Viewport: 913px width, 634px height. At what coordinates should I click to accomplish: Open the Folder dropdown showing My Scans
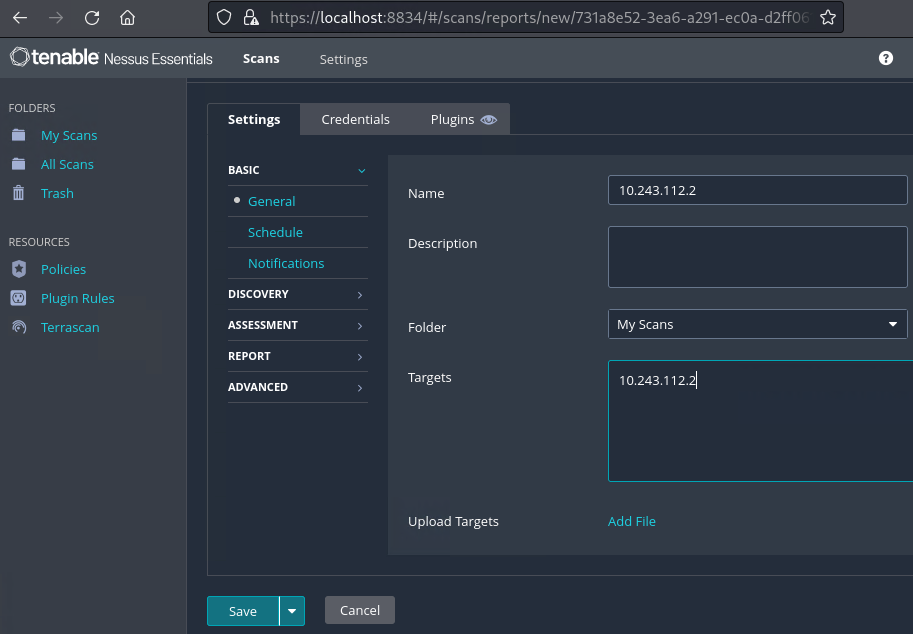pos(757,324)
